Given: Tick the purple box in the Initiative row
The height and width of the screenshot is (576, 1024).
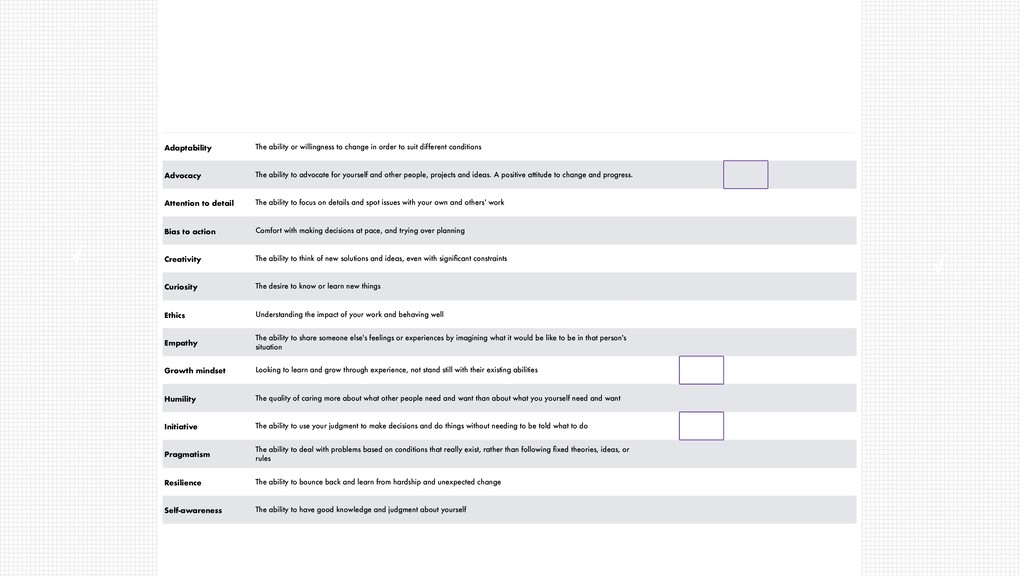Looking at the screenshot, I should point(701,426).
